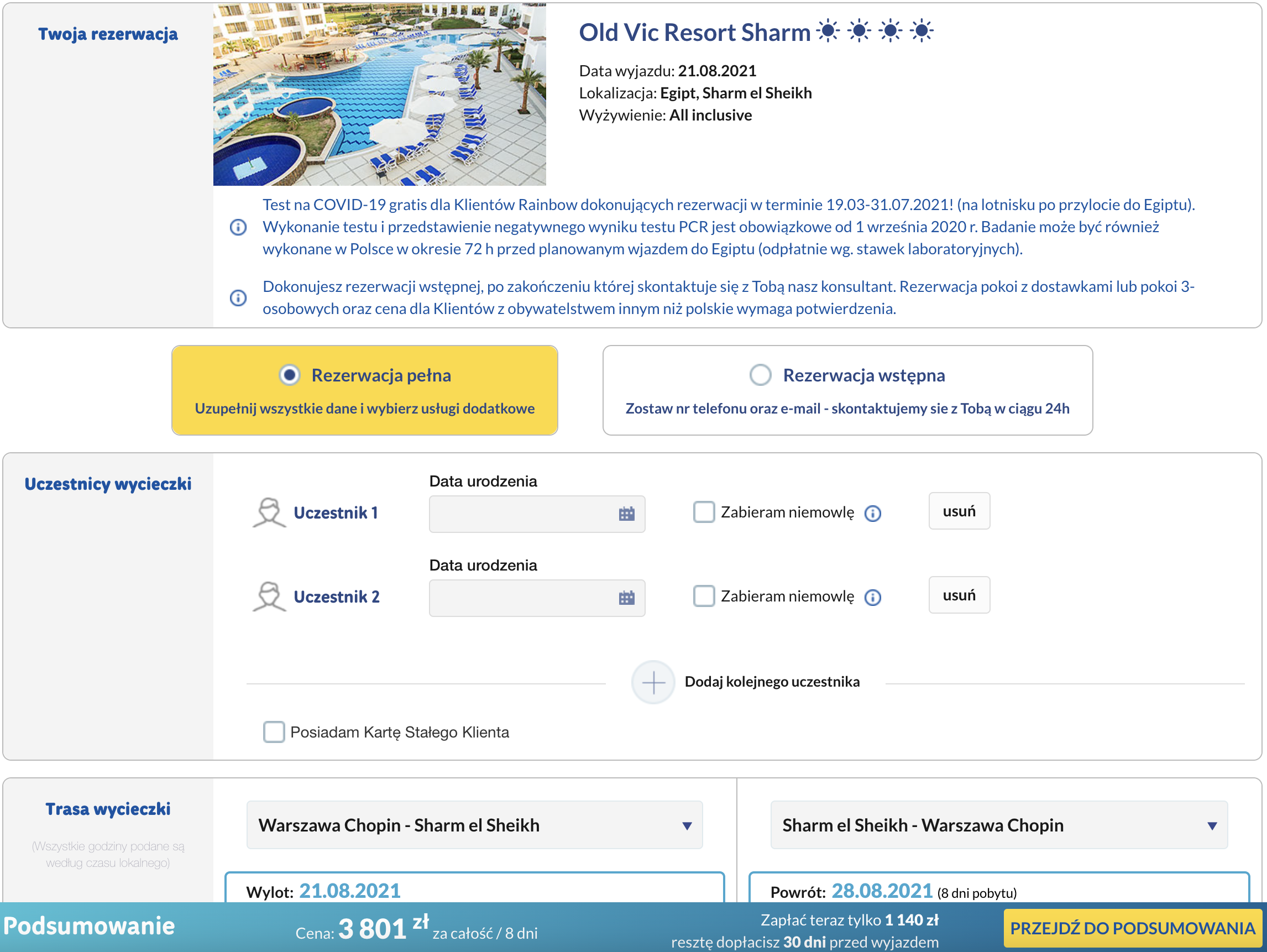Click the plus icon to add participant
Screen dimensions: 1267x952
pyautogui.click(x=653, y=682)
